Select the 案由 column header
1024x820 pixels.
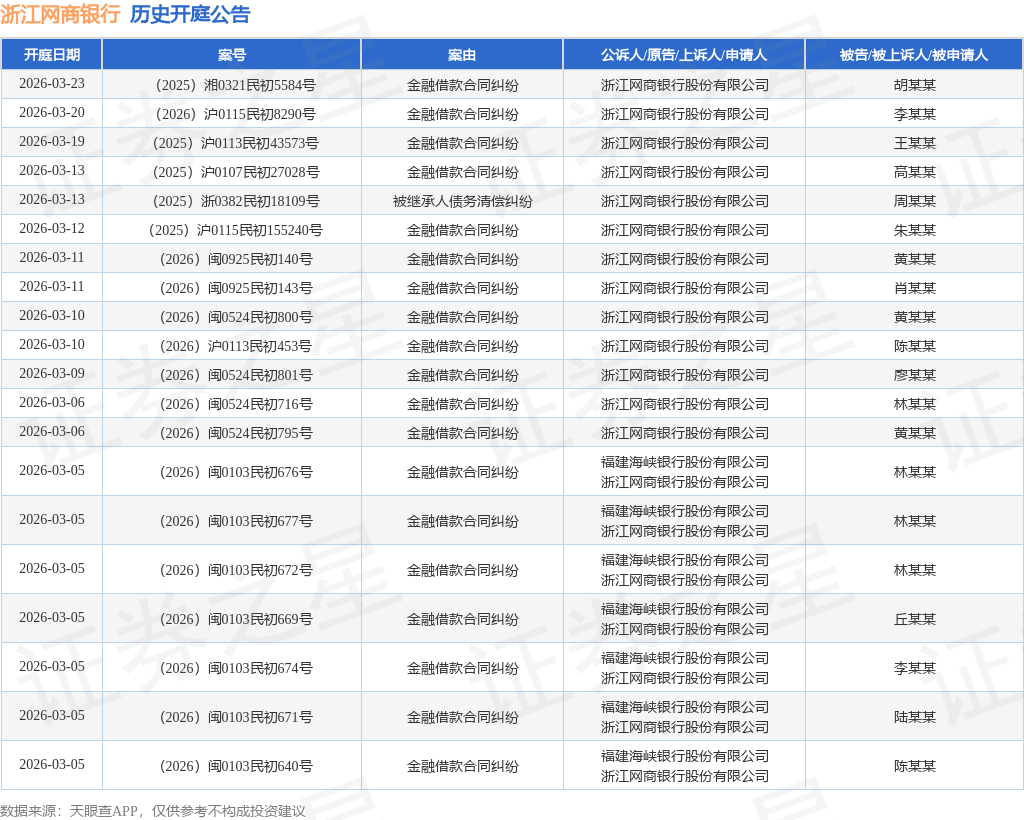point(462,55)
